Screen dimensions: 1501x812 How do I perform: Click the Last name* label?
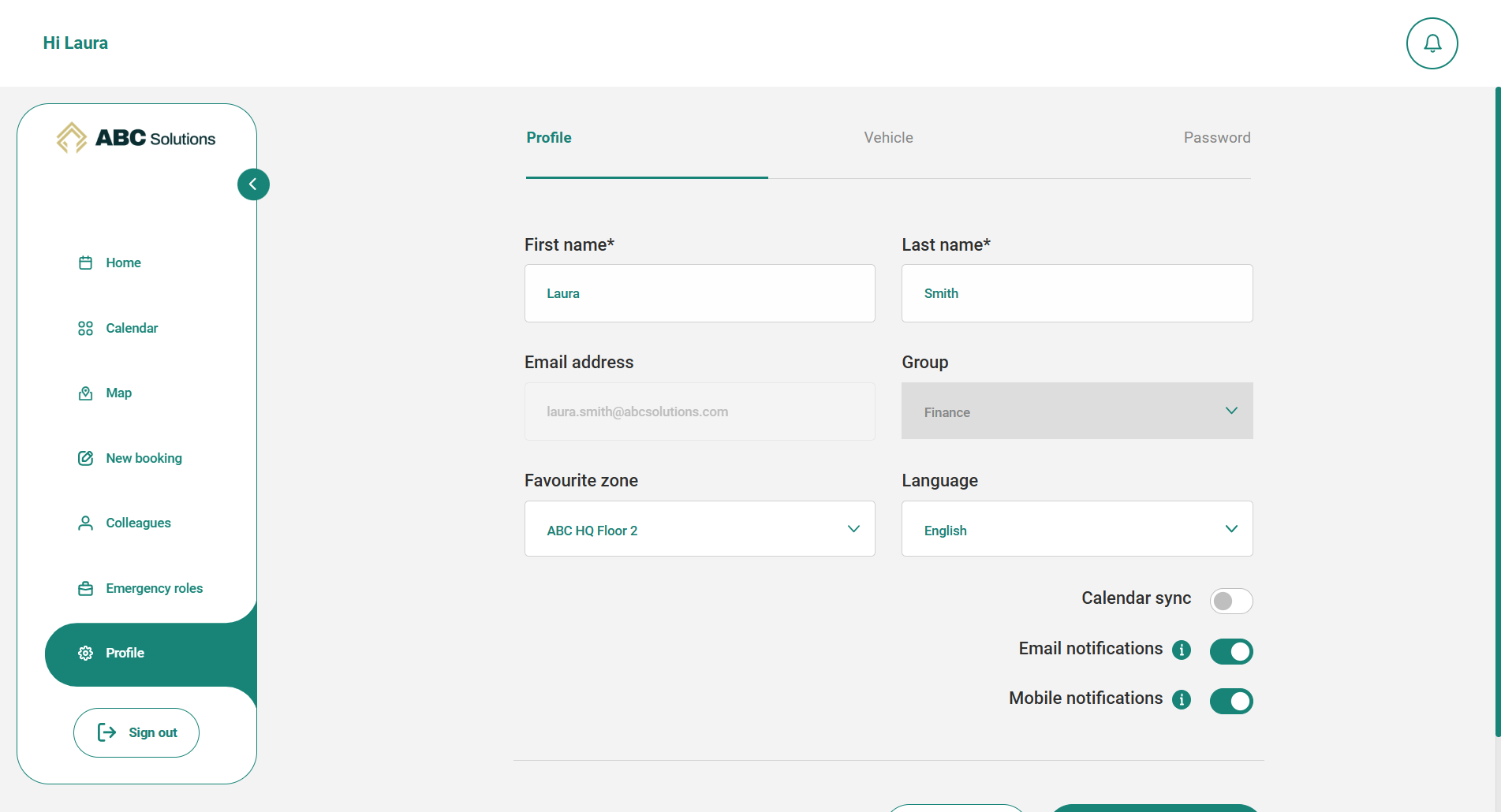pyautogui.click(x=946, y=245)
